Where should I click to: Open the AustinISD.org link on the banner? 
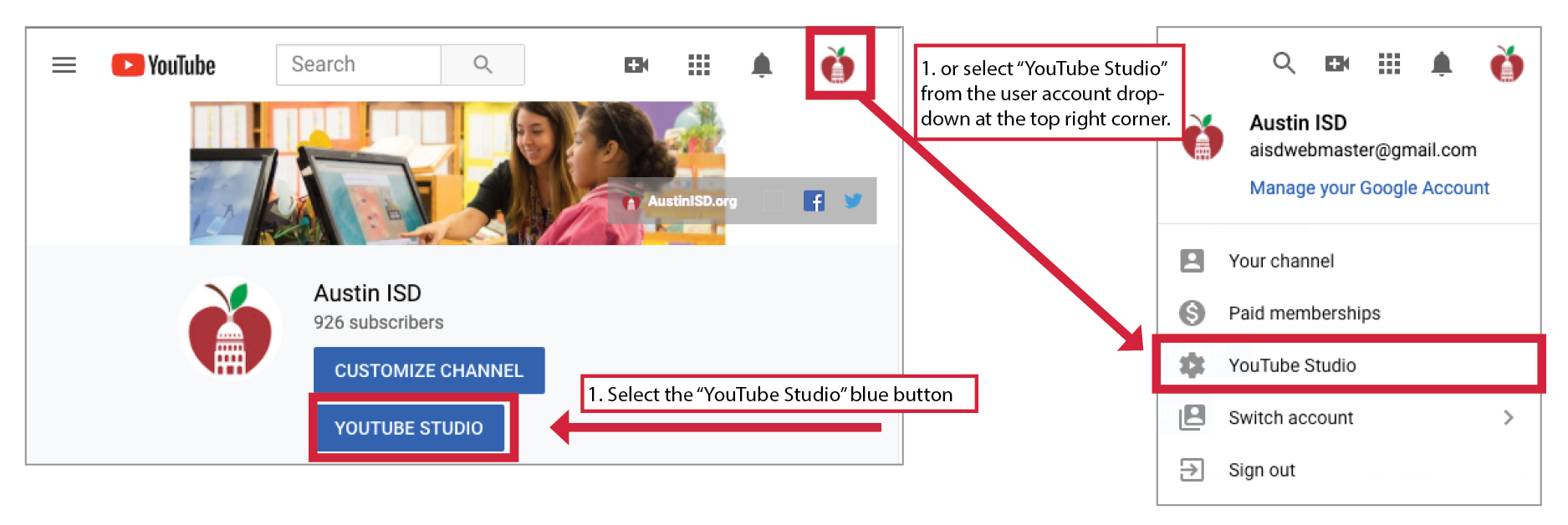pos(691,201)
